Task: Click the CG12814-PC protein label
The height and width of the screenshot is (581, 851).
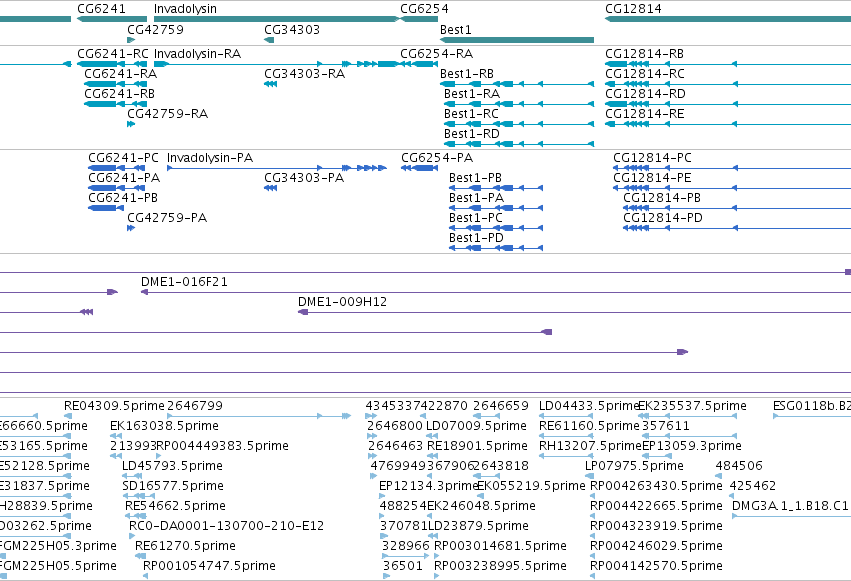Action: click(x=652, y=158)
